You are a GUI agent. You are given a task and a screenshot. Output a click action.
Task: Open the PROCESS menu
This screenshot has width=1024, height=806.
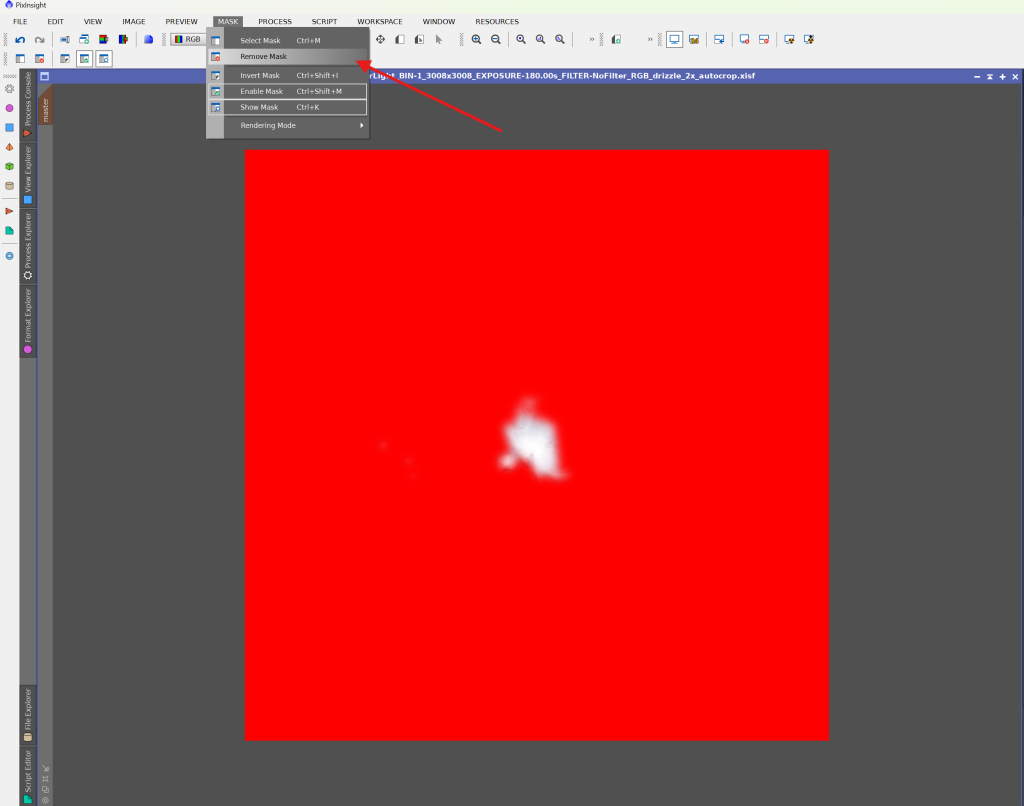coord(275,21)
